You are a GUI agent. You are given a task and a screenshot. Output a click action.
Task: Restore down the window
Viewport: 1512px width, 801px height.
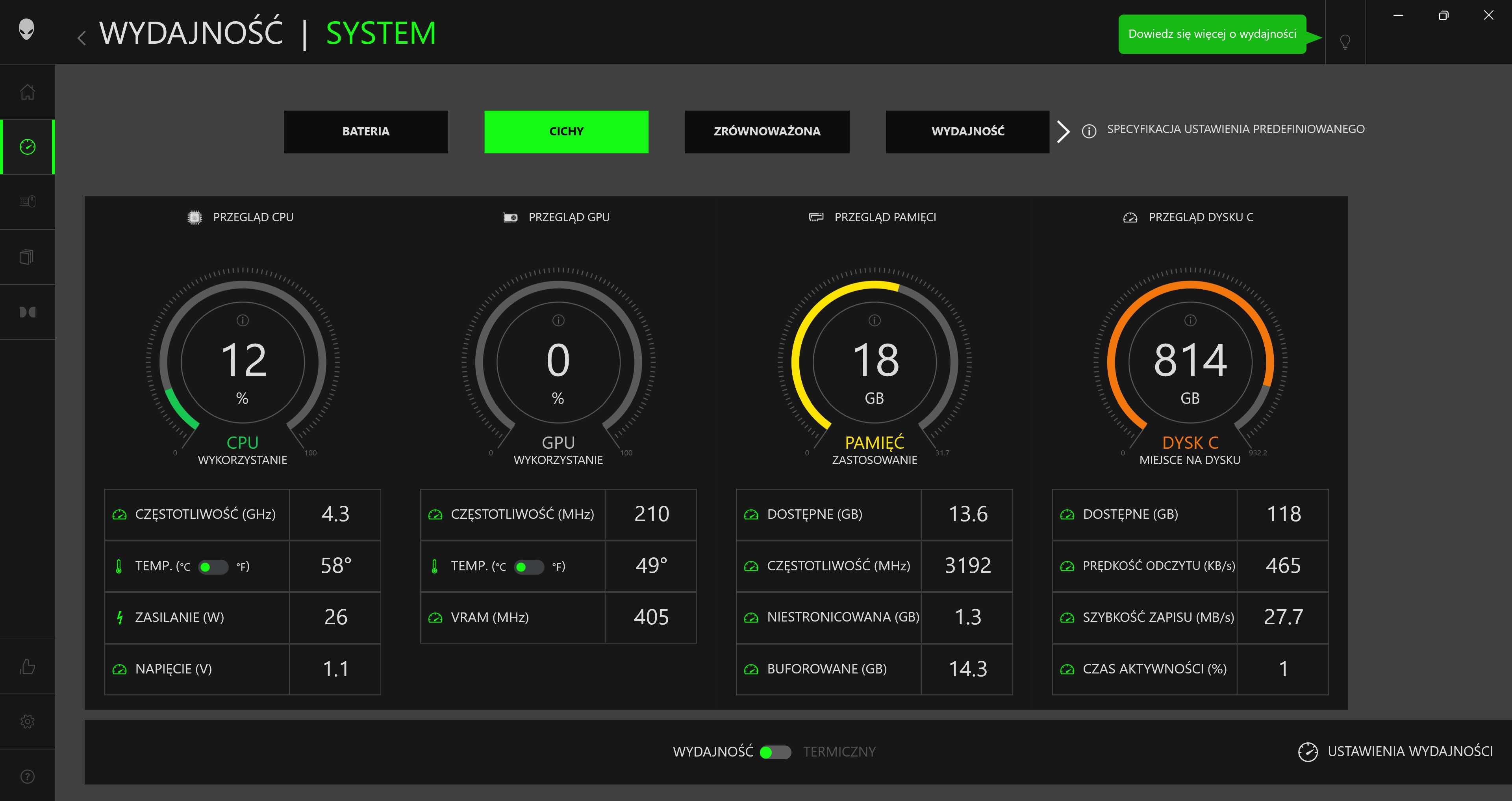(1443, 16)
